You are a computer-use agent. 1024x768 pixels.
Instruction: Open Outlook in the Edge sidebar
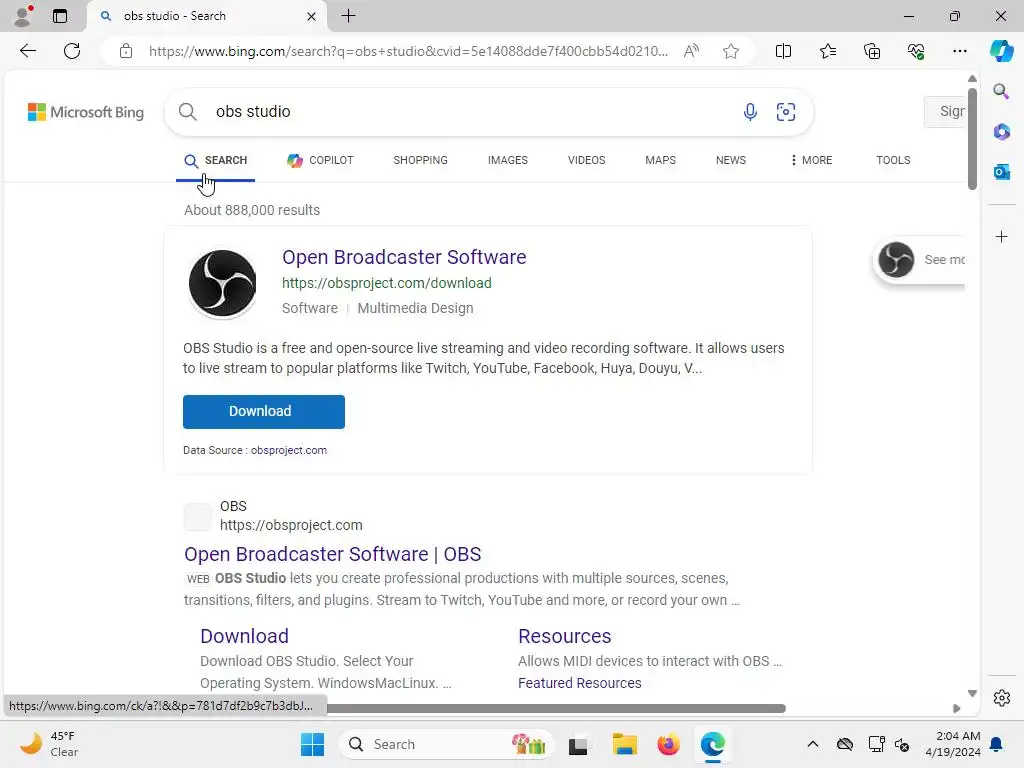pyautogui.click(x=1001, y=172)
